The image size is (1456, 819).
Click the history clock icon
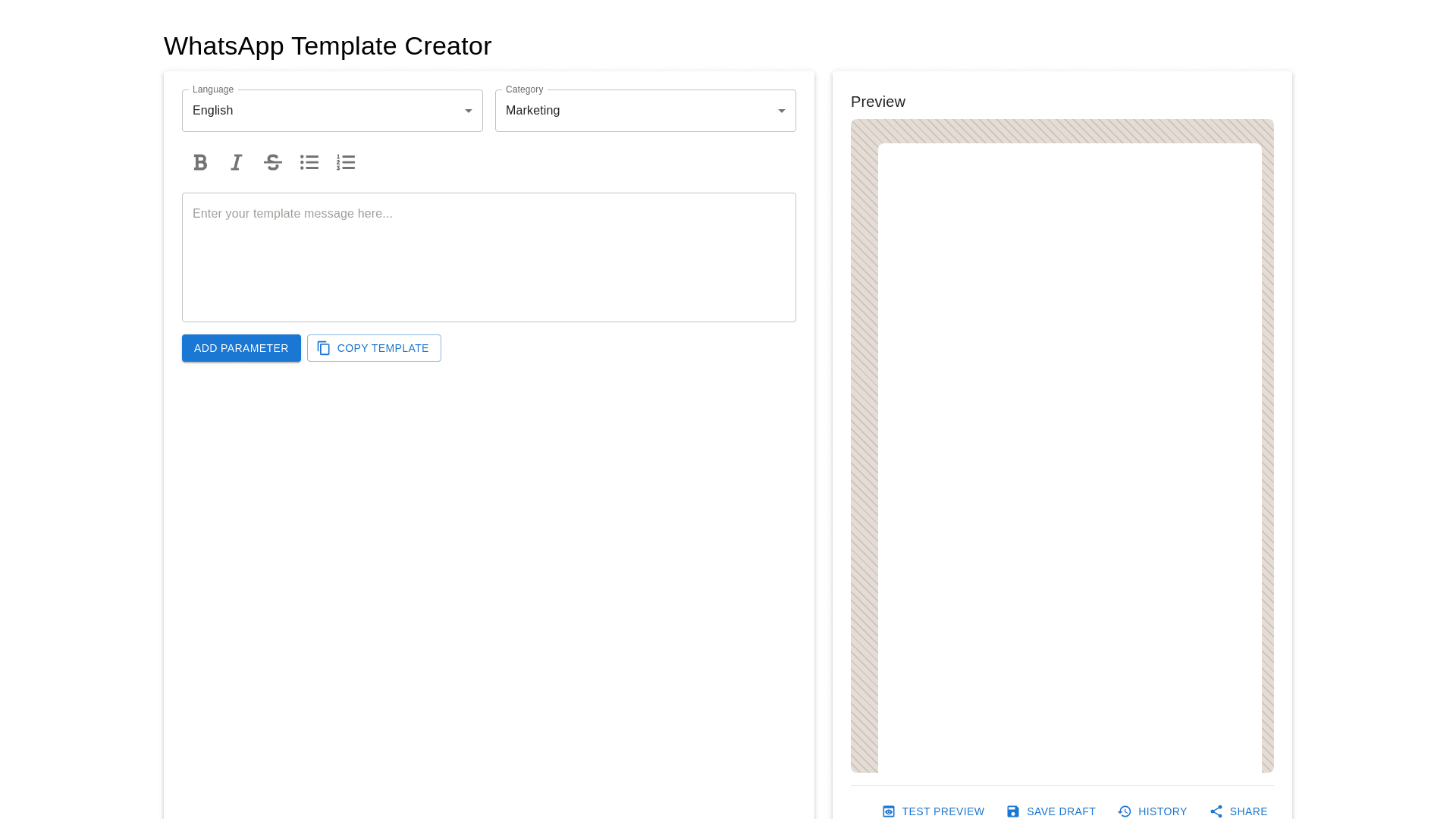coord(1125,811)
